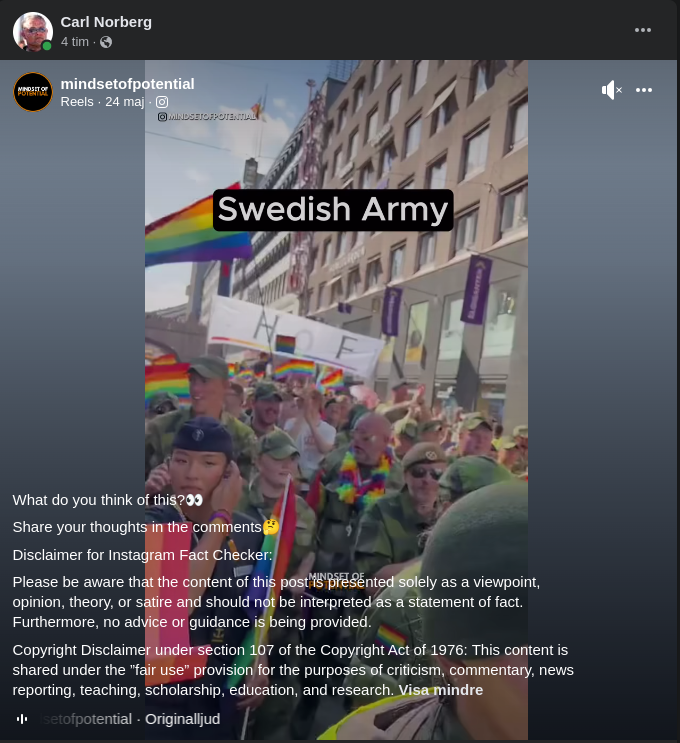Visit the mindsetofpotential account name
This screenshot has height=743, width=680.
click(x=127, y=84)
